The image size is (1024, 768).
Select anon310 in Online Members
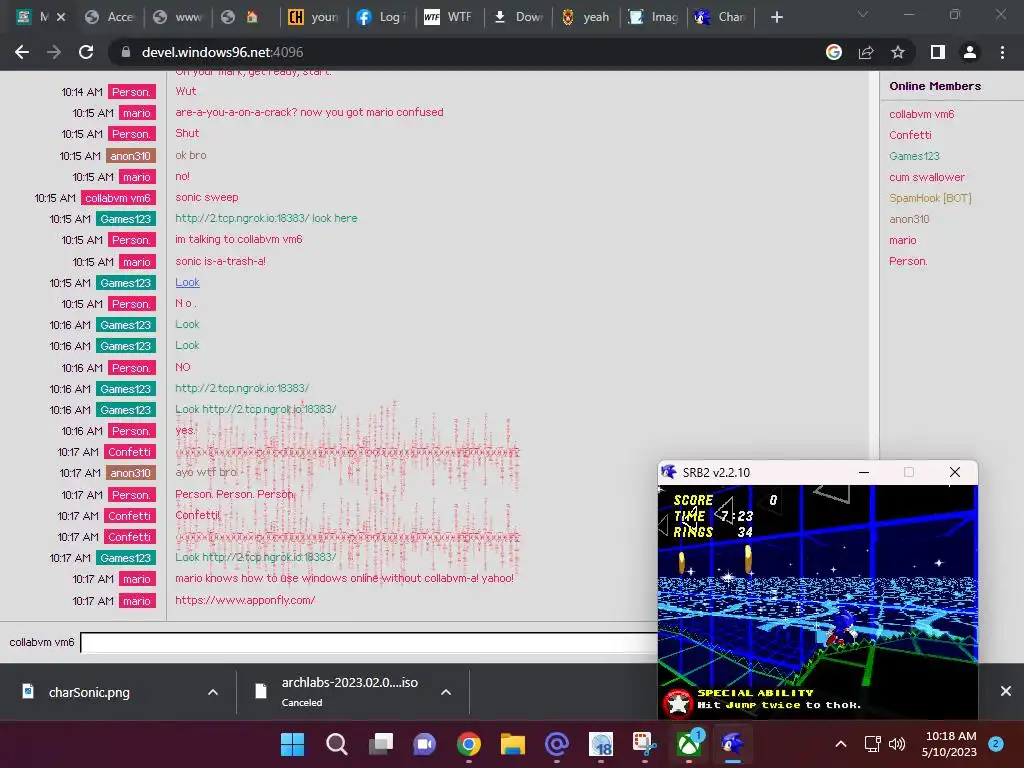pyautogui.click(x=909, y=219)
